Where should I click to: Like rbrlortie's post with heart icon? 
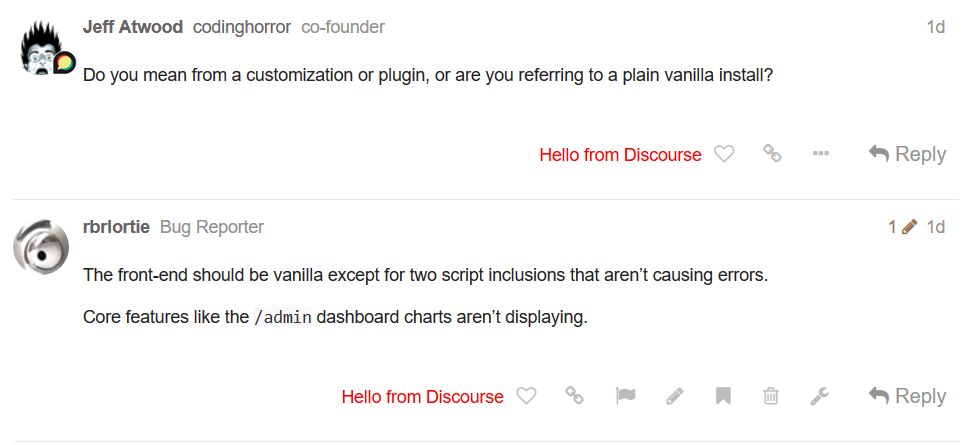click(526, 396)
